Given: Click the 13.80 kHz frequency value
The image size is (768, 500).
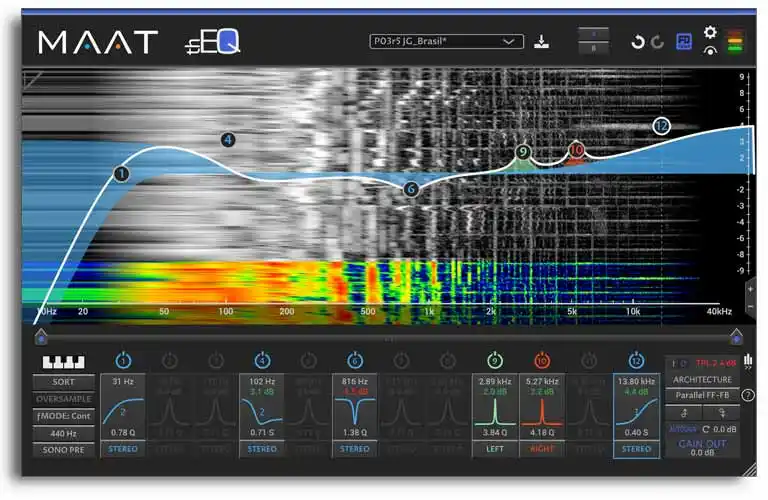Looking at the screenshot, I should (x=636, y=381).
